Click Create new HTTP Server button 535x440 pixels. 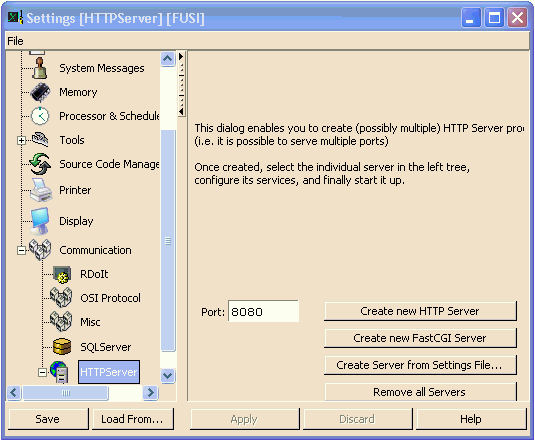pyautogui.click(x=420, y=311)
